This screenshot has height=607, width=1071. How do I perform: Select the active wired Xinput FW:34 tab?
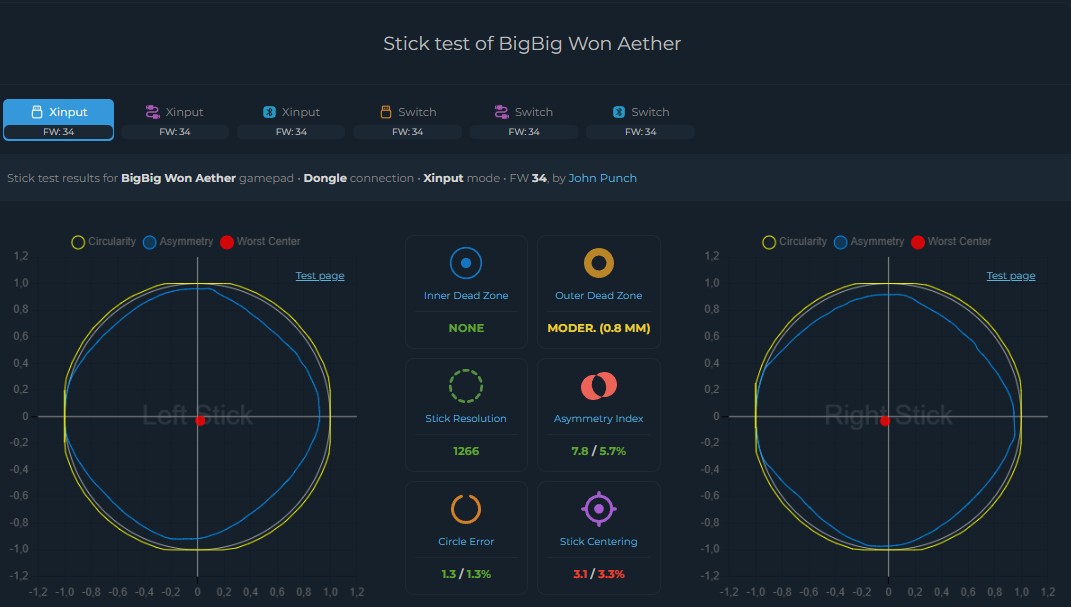(59, 119)
